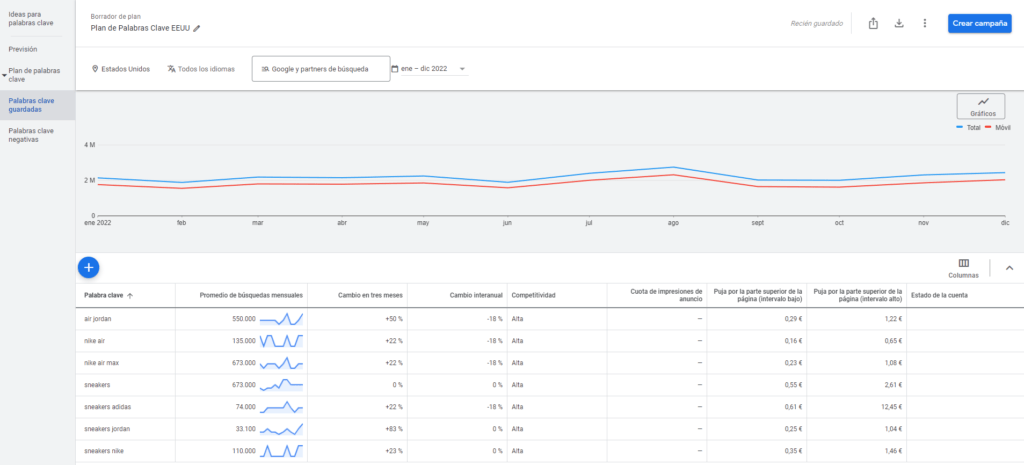Click the sneakers jordan trend sparkline
1024x465 pixels.
tap(281, 429)
